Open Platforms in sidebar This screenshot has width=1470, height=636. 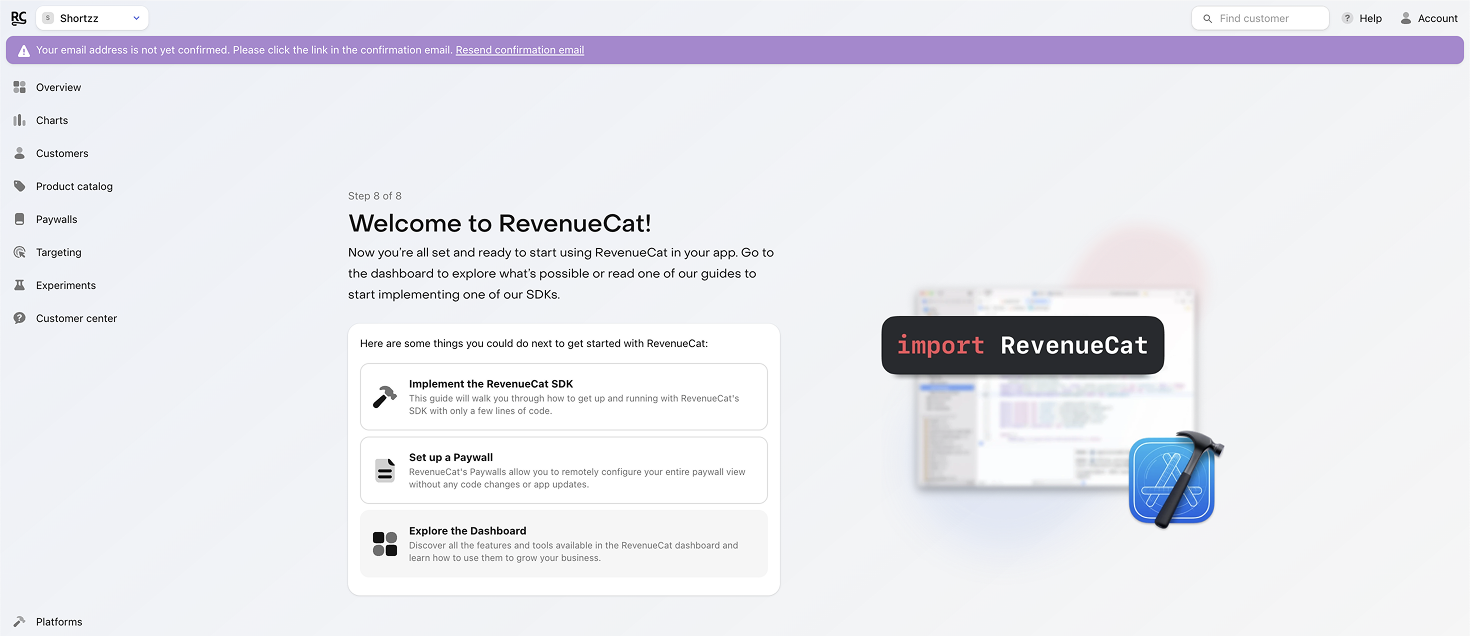(59, 621)
